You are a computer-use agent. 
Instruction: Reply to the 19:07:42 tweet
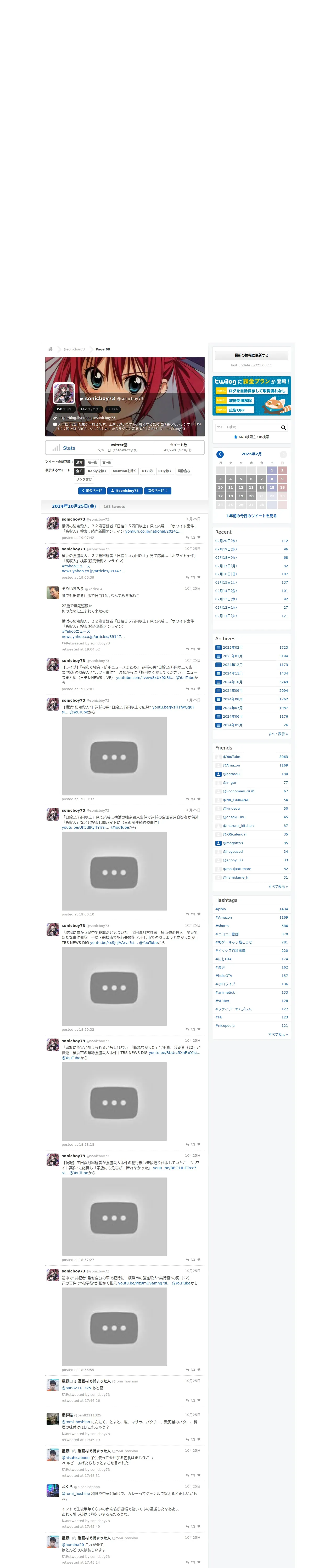(187, 538)
